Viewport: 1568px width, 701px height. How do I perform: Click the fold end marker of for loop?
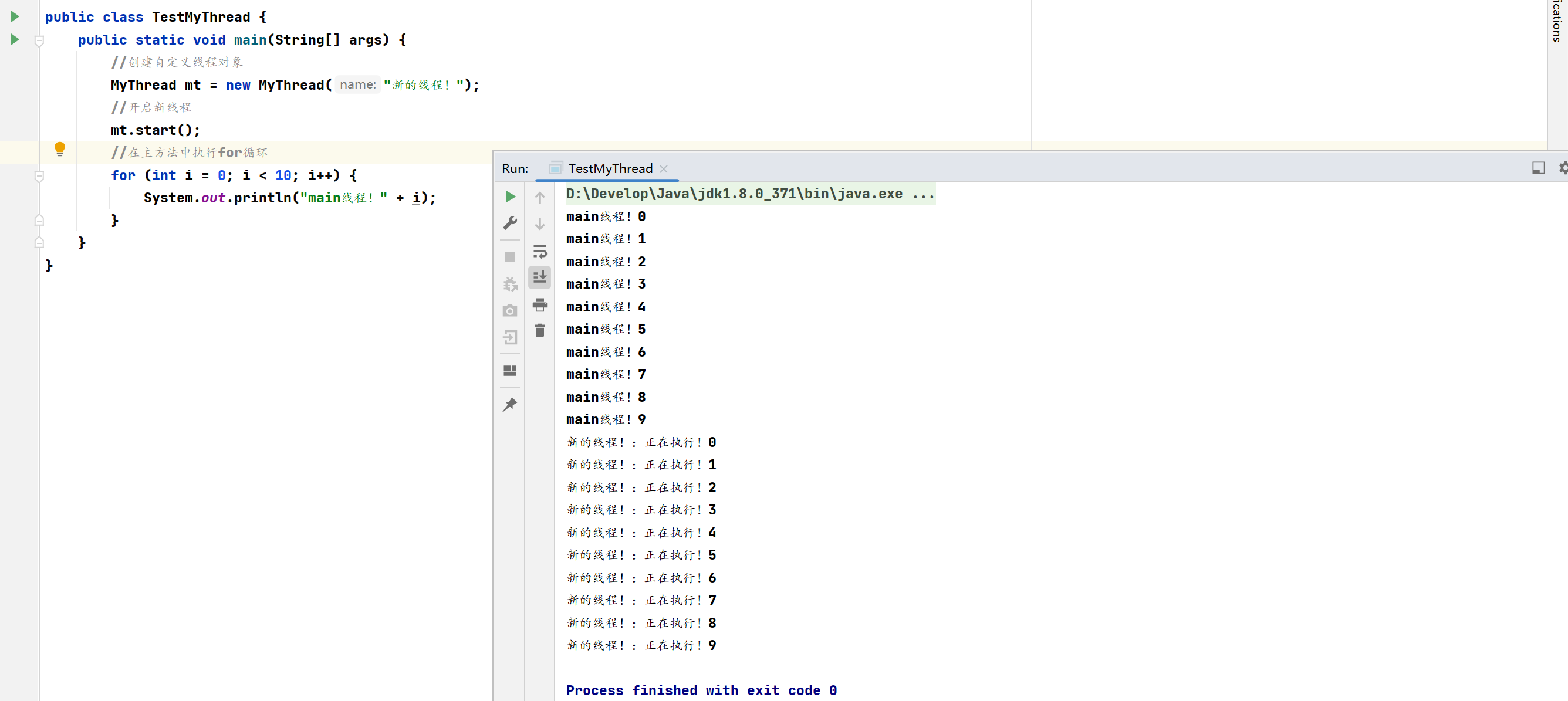pyautogui.click(x=39, y=221)
